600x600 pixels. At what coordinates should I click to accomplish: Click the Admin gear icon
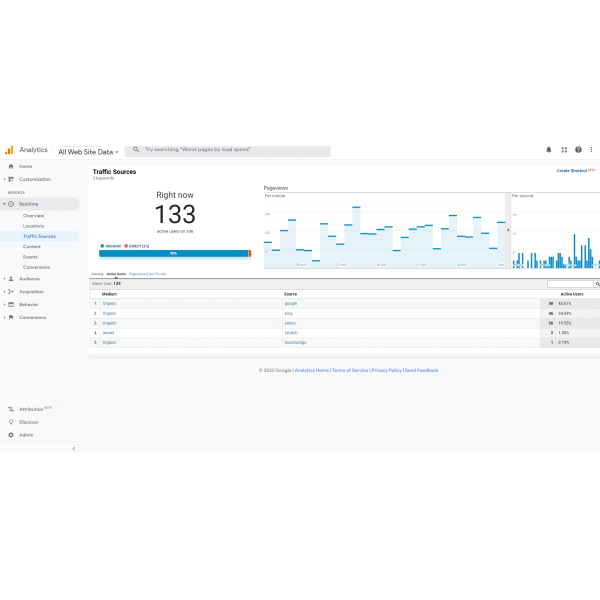tap(11, 435)
